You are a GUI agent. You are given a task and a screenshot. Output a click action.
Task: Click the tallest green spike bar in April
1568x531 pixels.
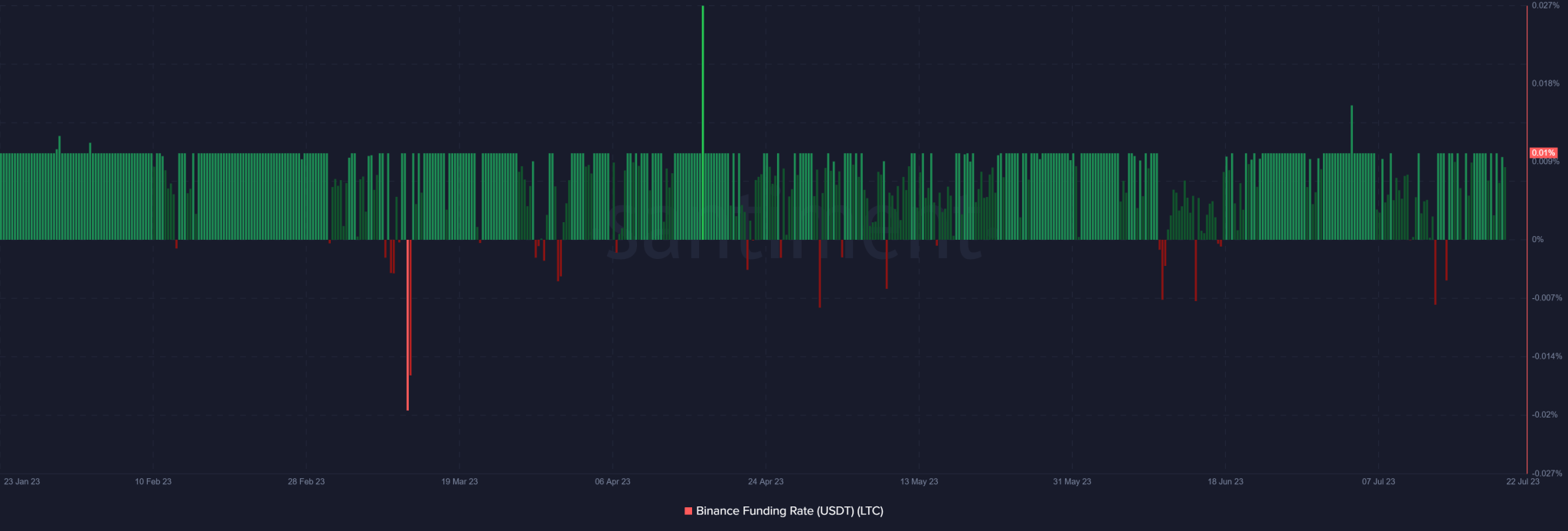(x=703, y=123)
